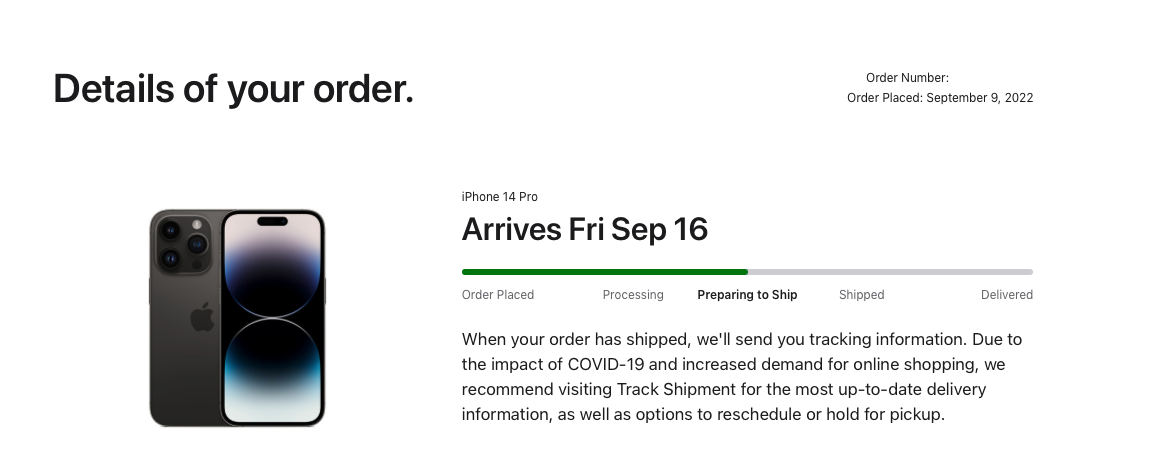
Task: Click Track Shipment in the description text
Action: (x=675, y=389)
